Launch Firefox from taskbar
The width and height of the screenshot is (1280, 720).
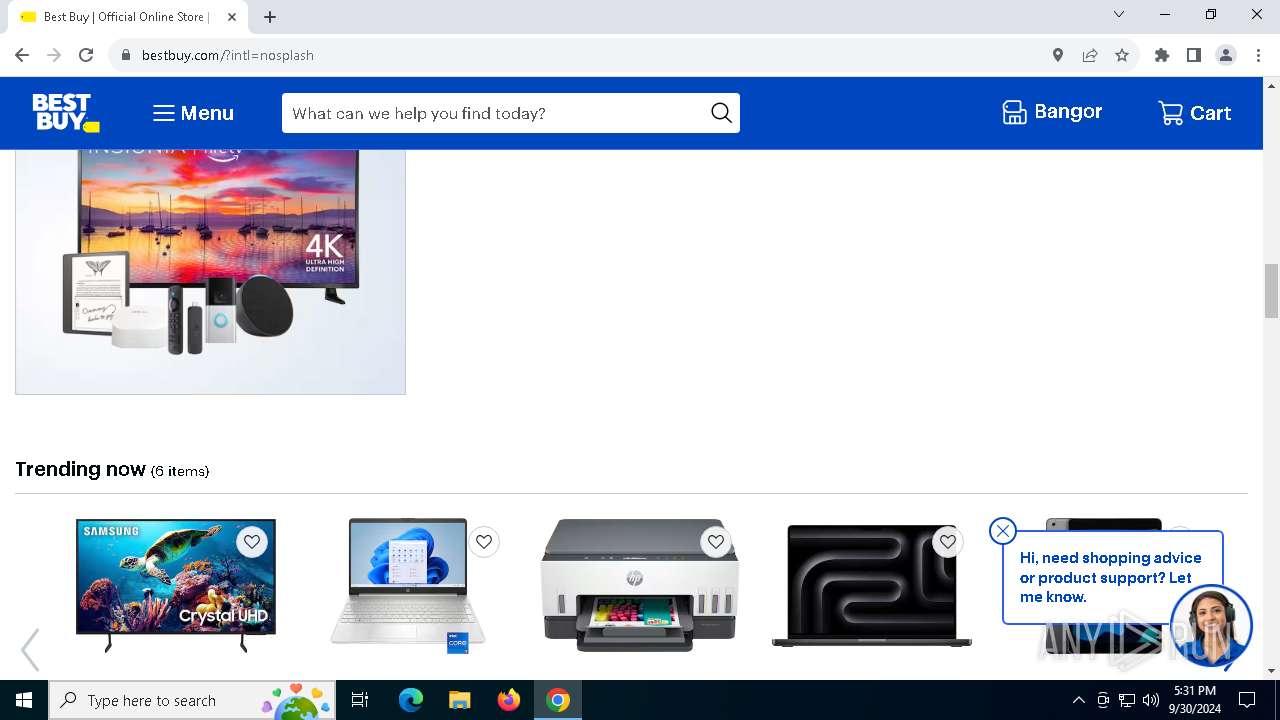[x=508, y=700]
